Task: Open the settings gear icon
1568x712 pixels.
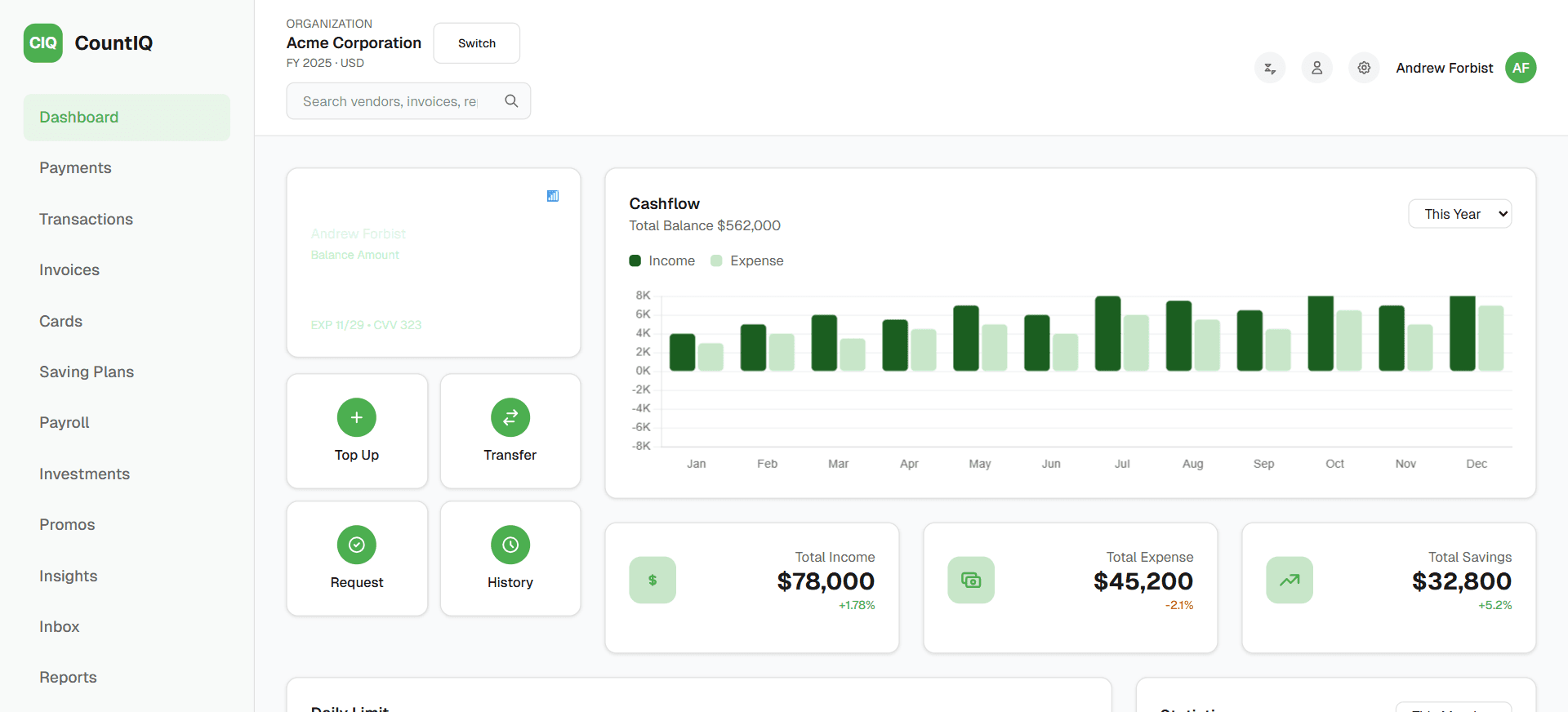Action: click(1364, 68)
